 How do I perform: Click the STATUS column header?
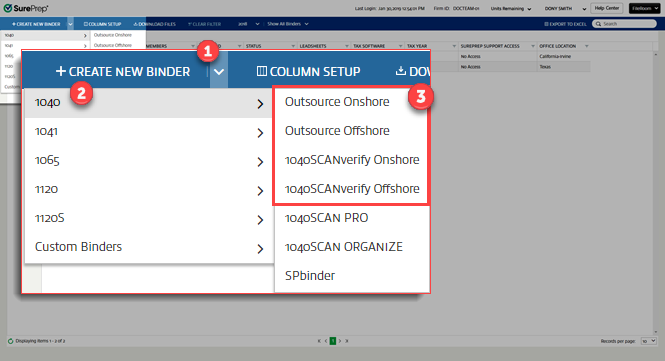tap(254, 46)
